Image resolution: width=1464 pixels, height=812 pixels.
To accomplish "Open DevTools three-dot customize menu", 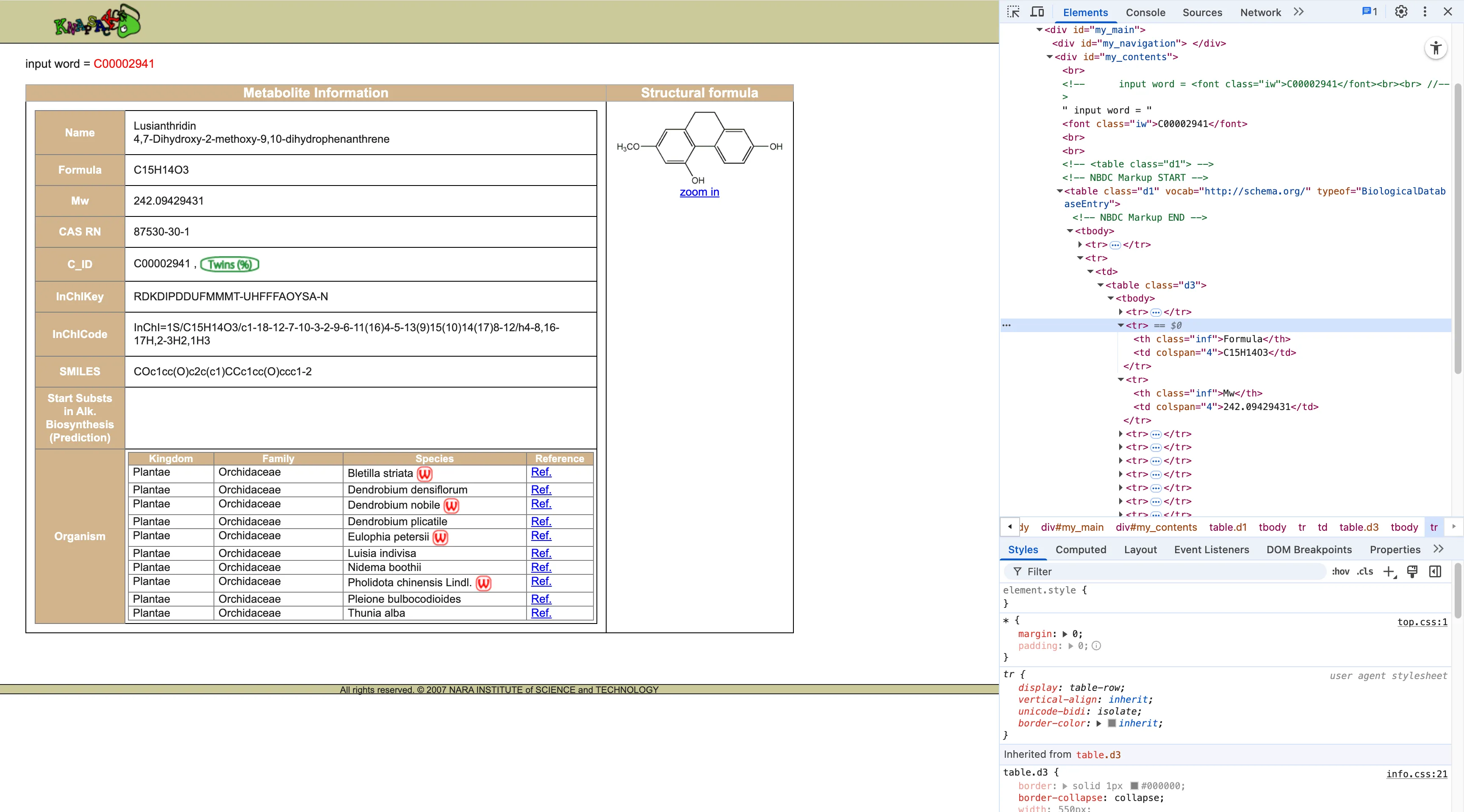I will pos(1425,12).
